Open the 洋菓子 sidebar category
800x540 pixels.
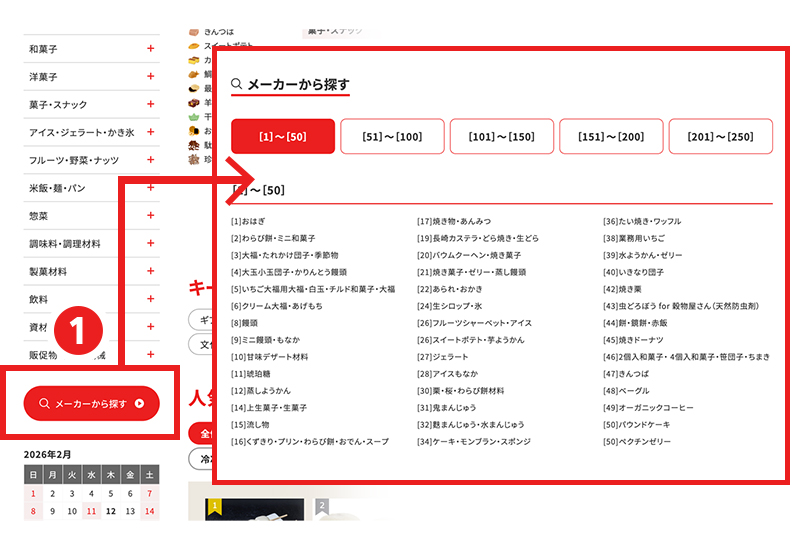tap(43, 77)
